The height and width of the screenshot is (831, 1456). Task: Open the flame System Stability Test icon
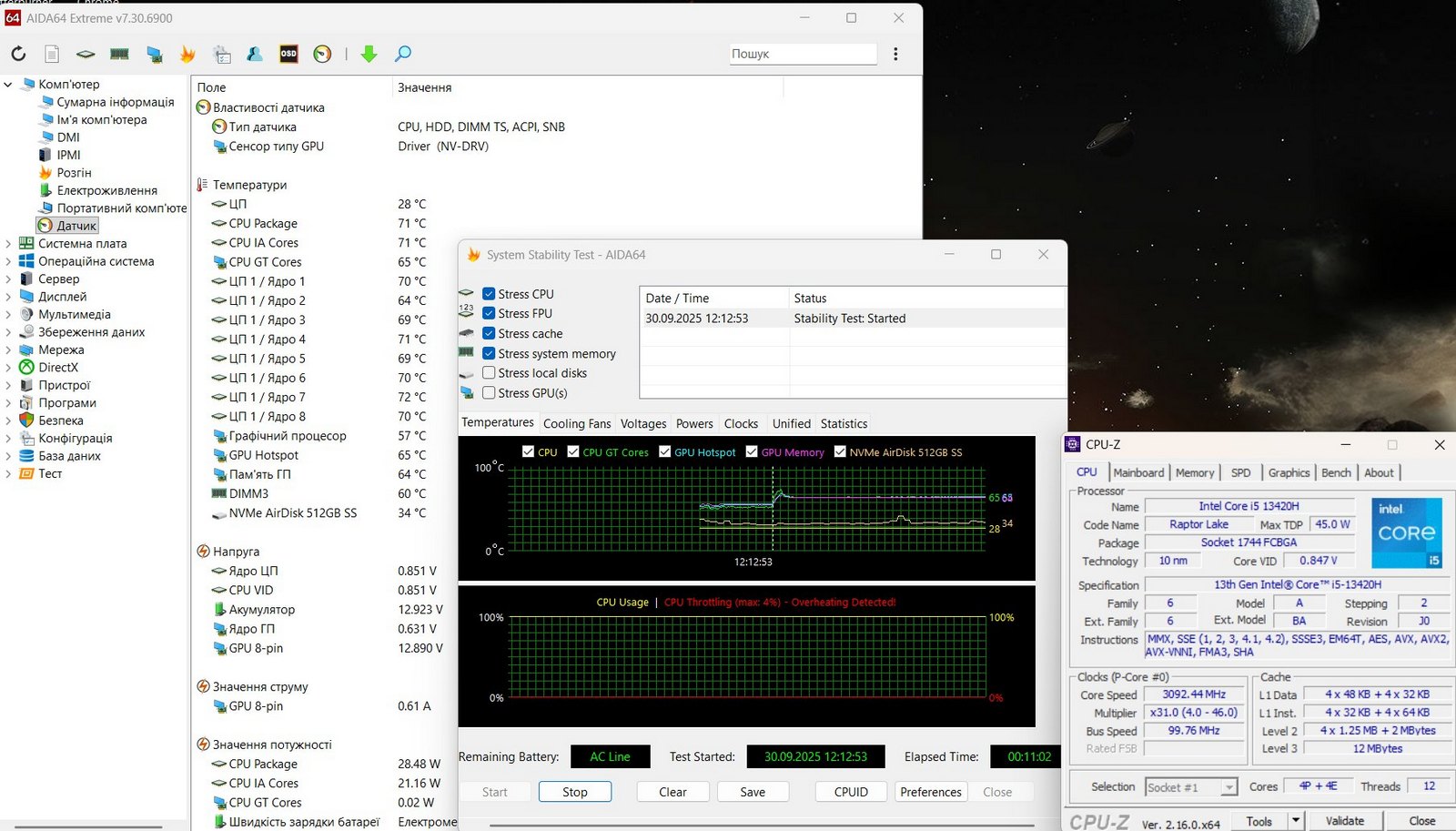(x=187, y=54)
